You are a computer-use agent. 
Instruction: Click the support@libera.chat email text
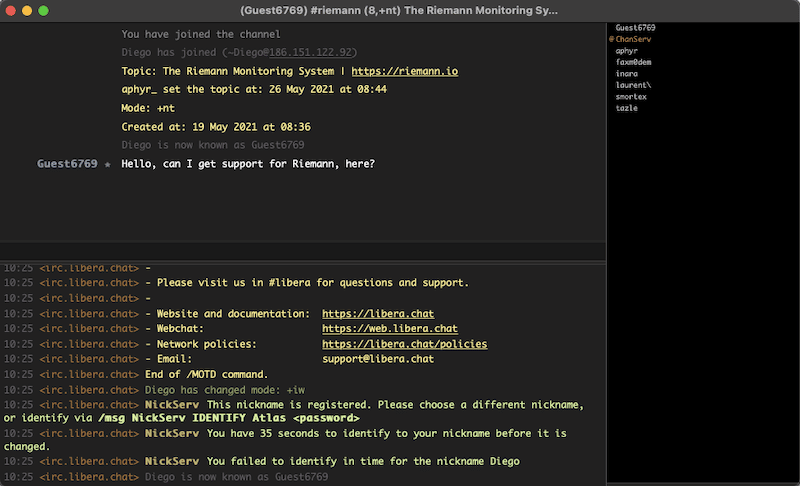[378, 359]
